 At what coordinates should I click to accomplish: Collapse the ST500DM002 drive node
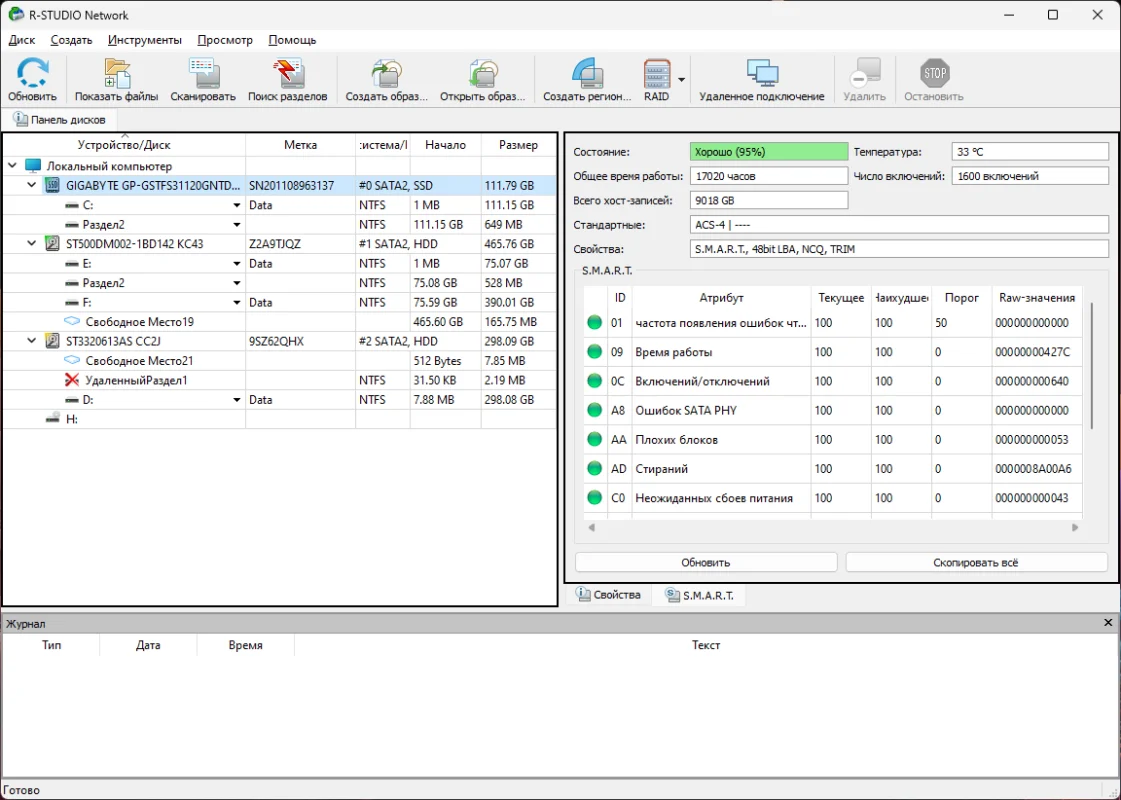30,243
